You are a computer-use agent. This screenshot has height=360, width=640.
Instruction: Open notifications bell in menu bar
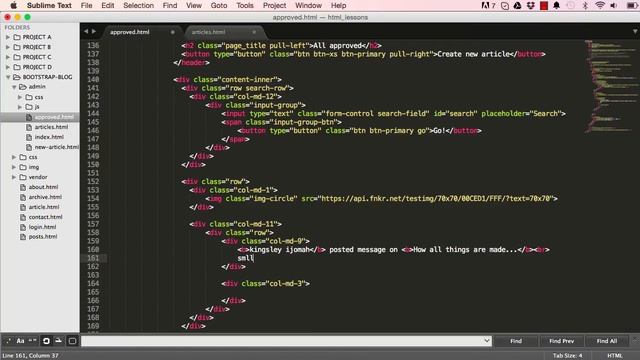(556, 5)
